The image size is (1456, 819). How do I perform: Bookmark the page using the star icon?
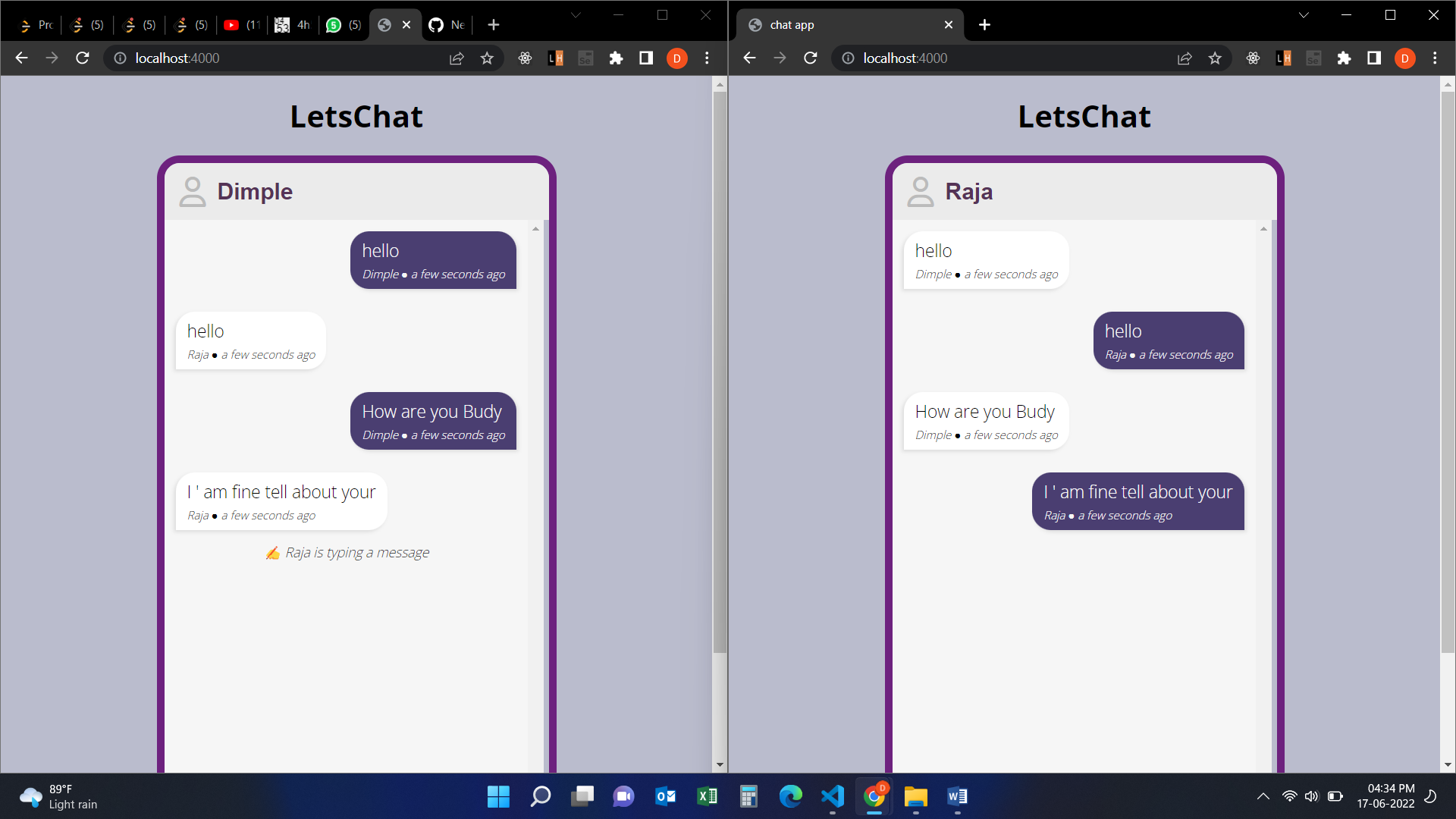pos(488,58)
